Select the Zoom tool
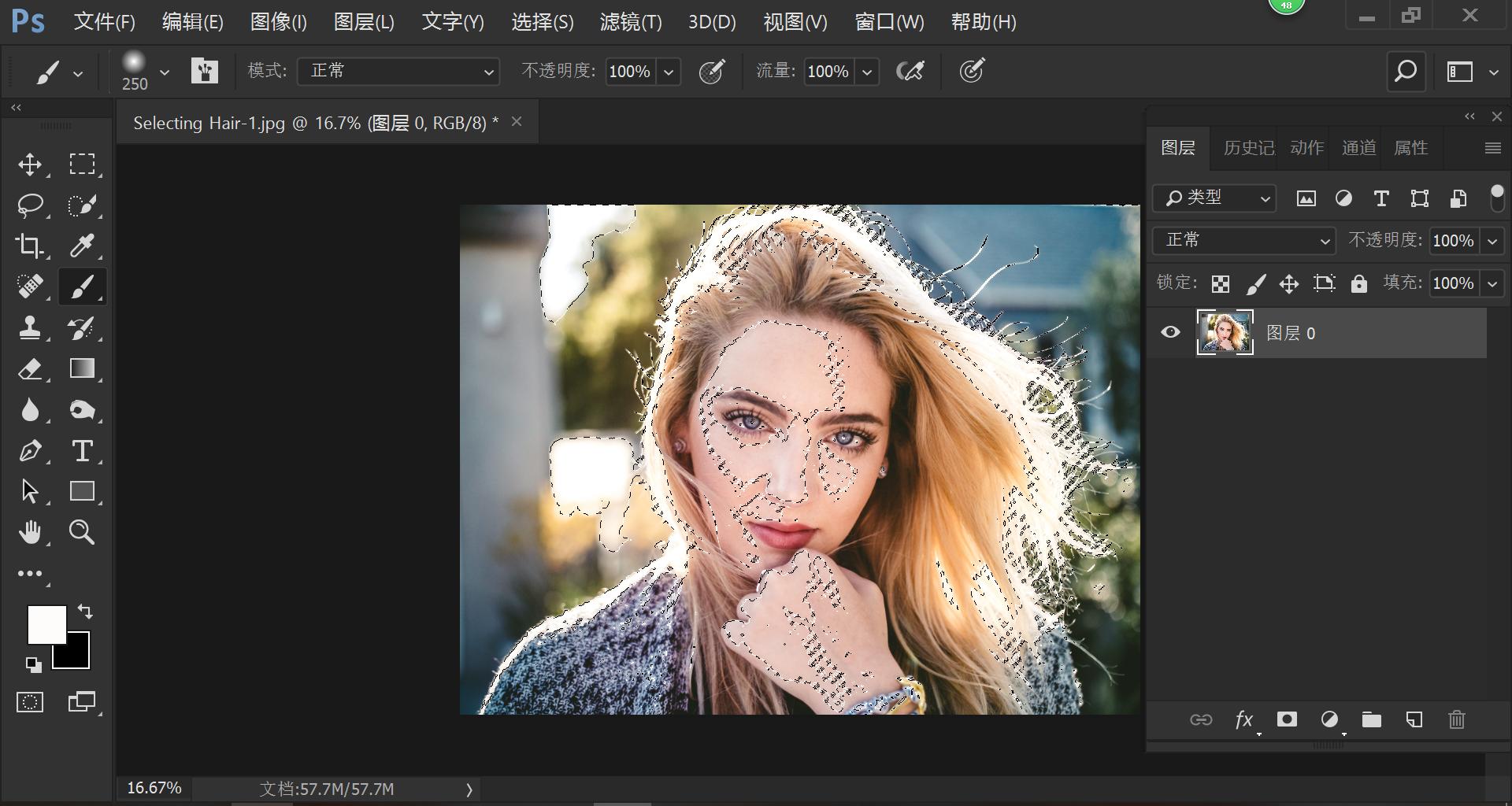The width and height of the screenshot is (1512, 806). pyautogui.click(x=82, y=532)
